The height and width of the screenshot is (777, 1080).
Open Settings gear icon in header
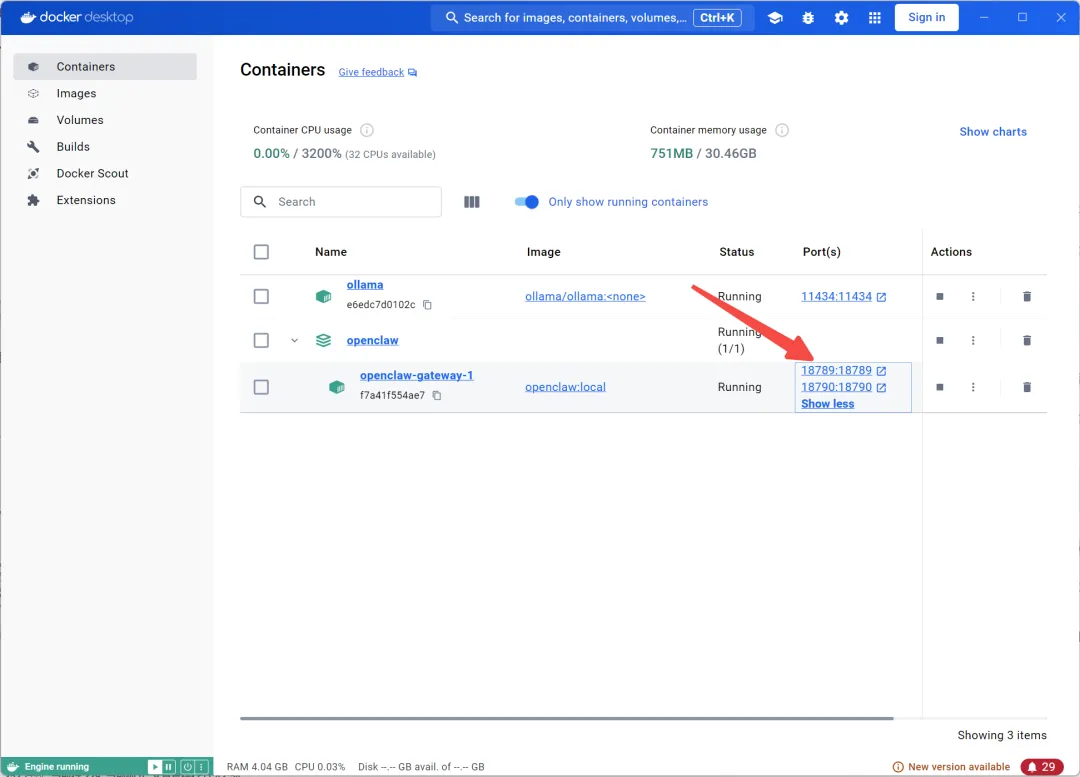coord(841,18)
